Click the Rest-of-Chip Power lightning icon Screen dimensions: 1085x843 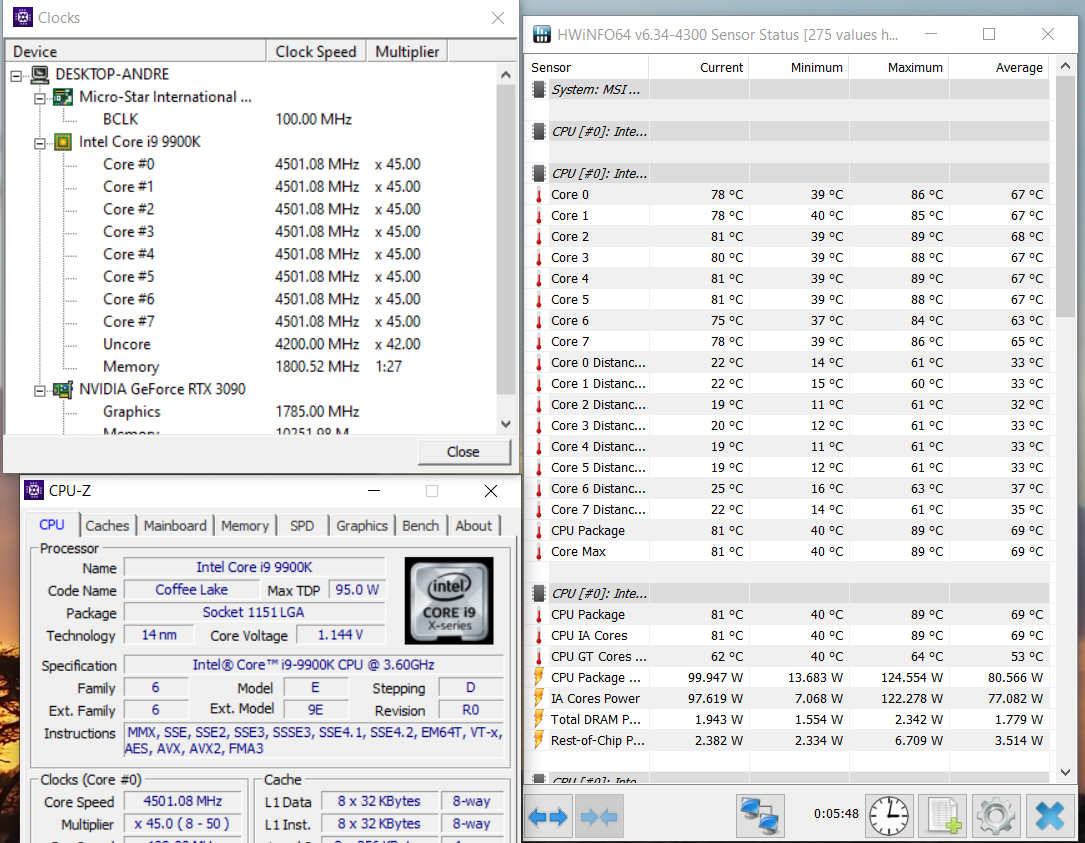[x=538, y=740]
